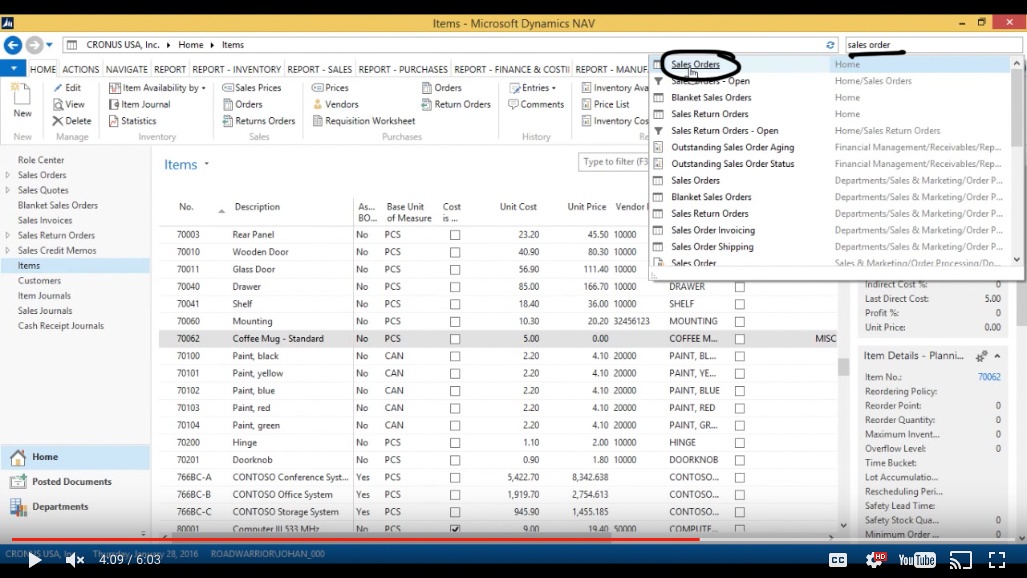Click the forward navigation arrow
This screenshot has width=1027, height=578.
pyautogui.click(x=34, y=45)
